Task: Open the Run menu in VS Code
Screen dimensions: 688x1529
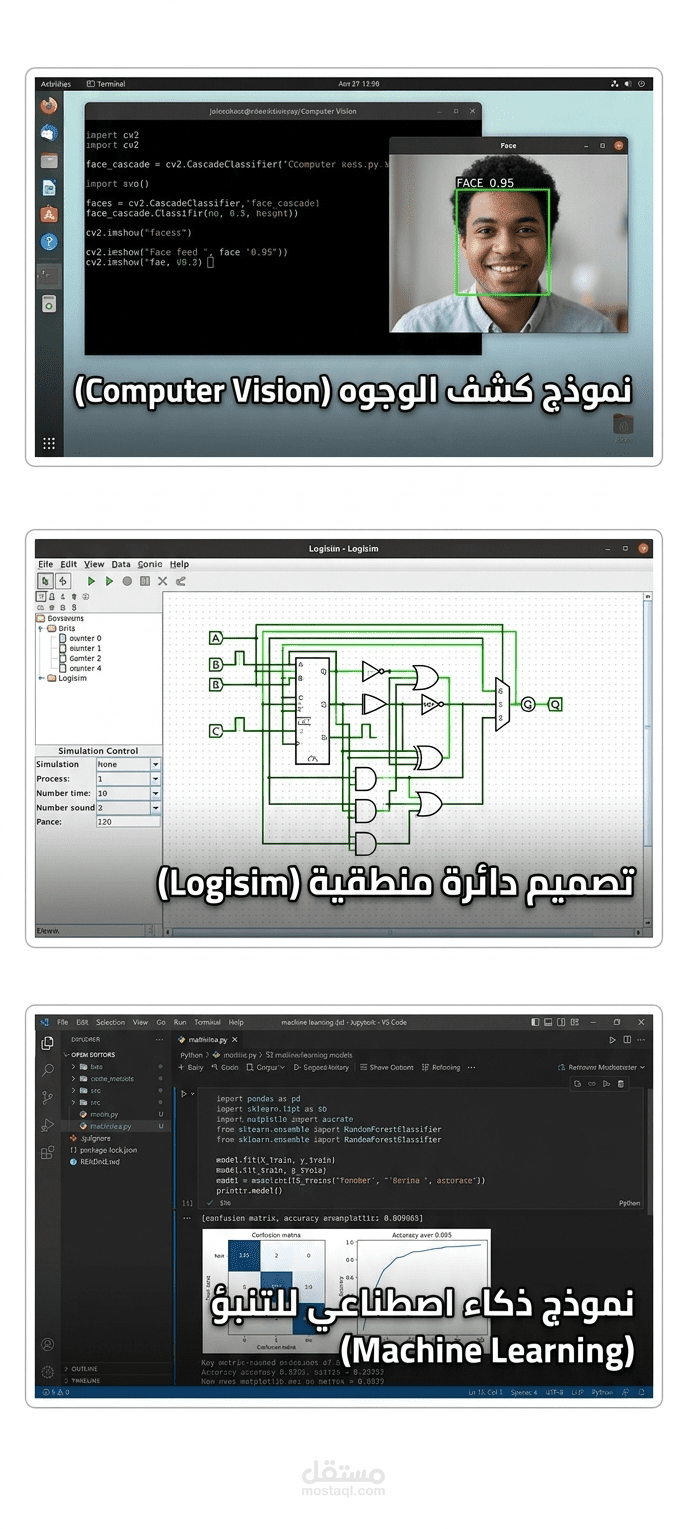Action: coord(180,1022)
